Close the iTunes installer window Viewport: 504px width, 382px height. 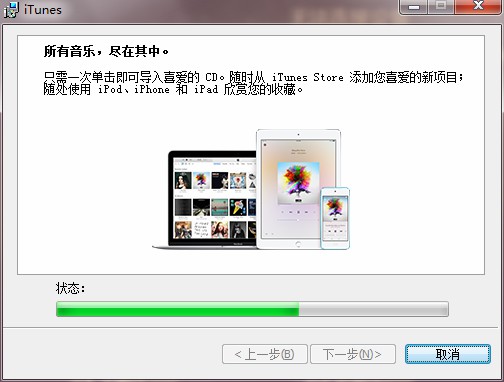pos(479,7)
